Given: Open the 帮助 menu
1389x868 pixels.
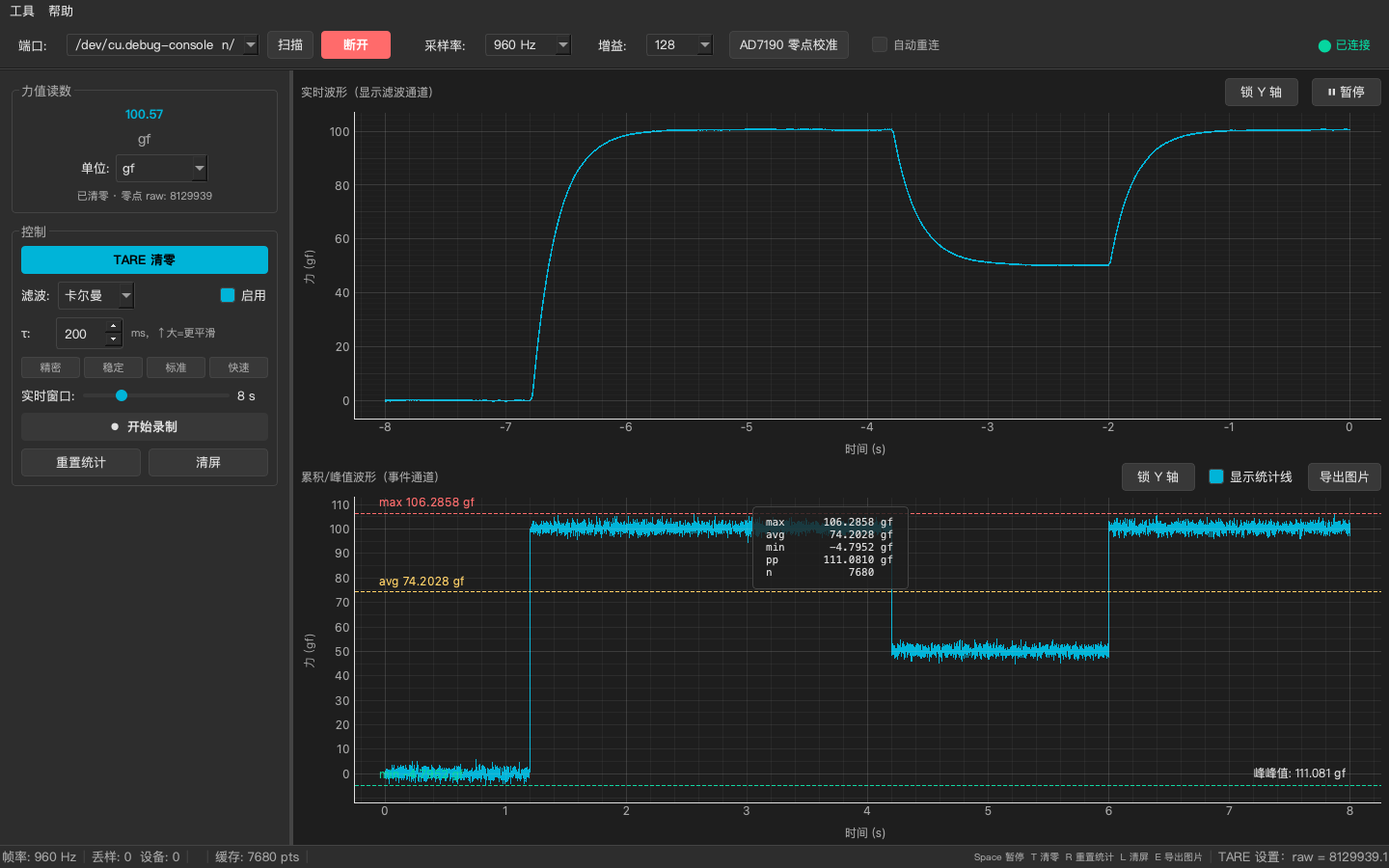Looking at the screenshot, I should click(x=61, y=11).
